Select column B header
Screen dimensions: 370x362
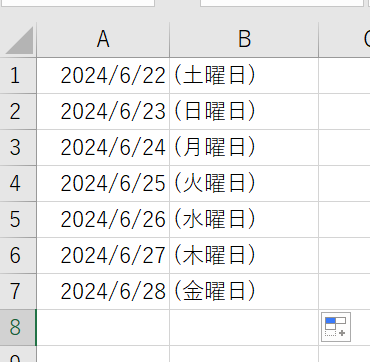(x=244, y=40)
